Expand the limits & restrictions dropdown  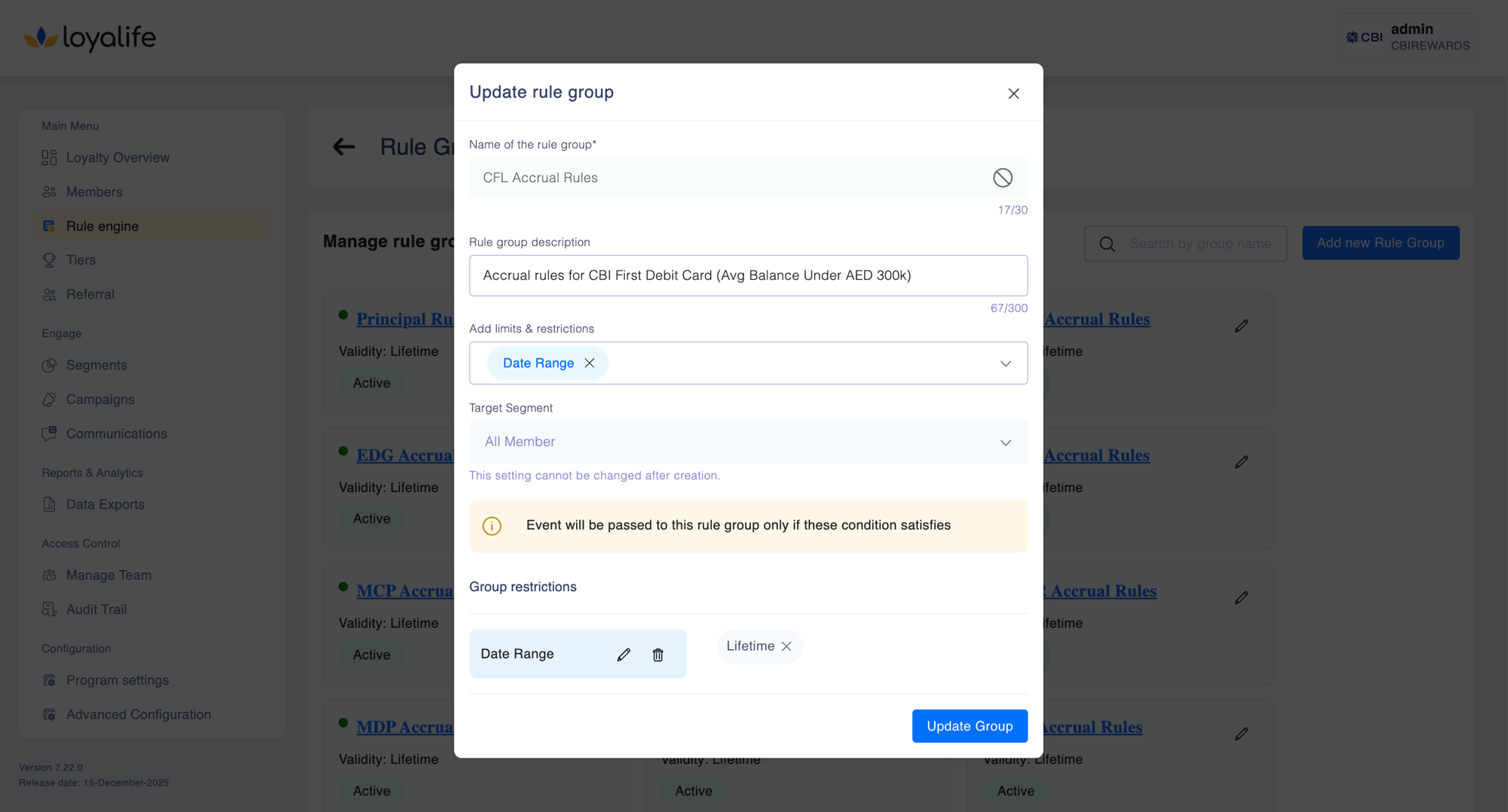pyautogui.click(x=1005, y=363)
